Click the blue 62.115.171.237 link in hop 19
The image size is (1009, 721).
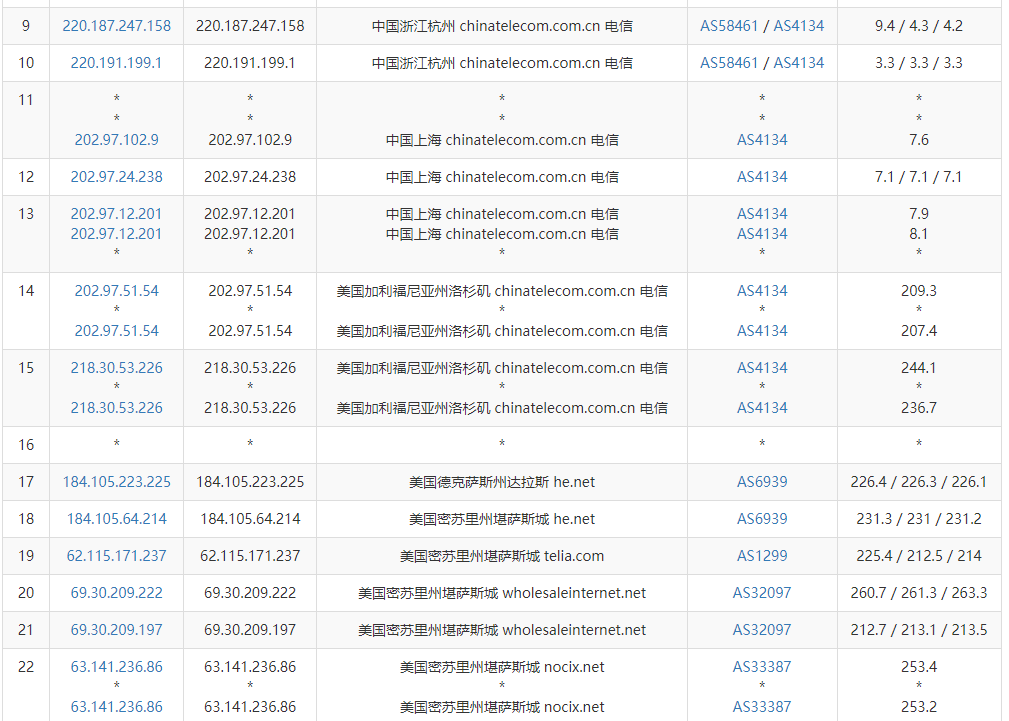click(x=116, y=556)
